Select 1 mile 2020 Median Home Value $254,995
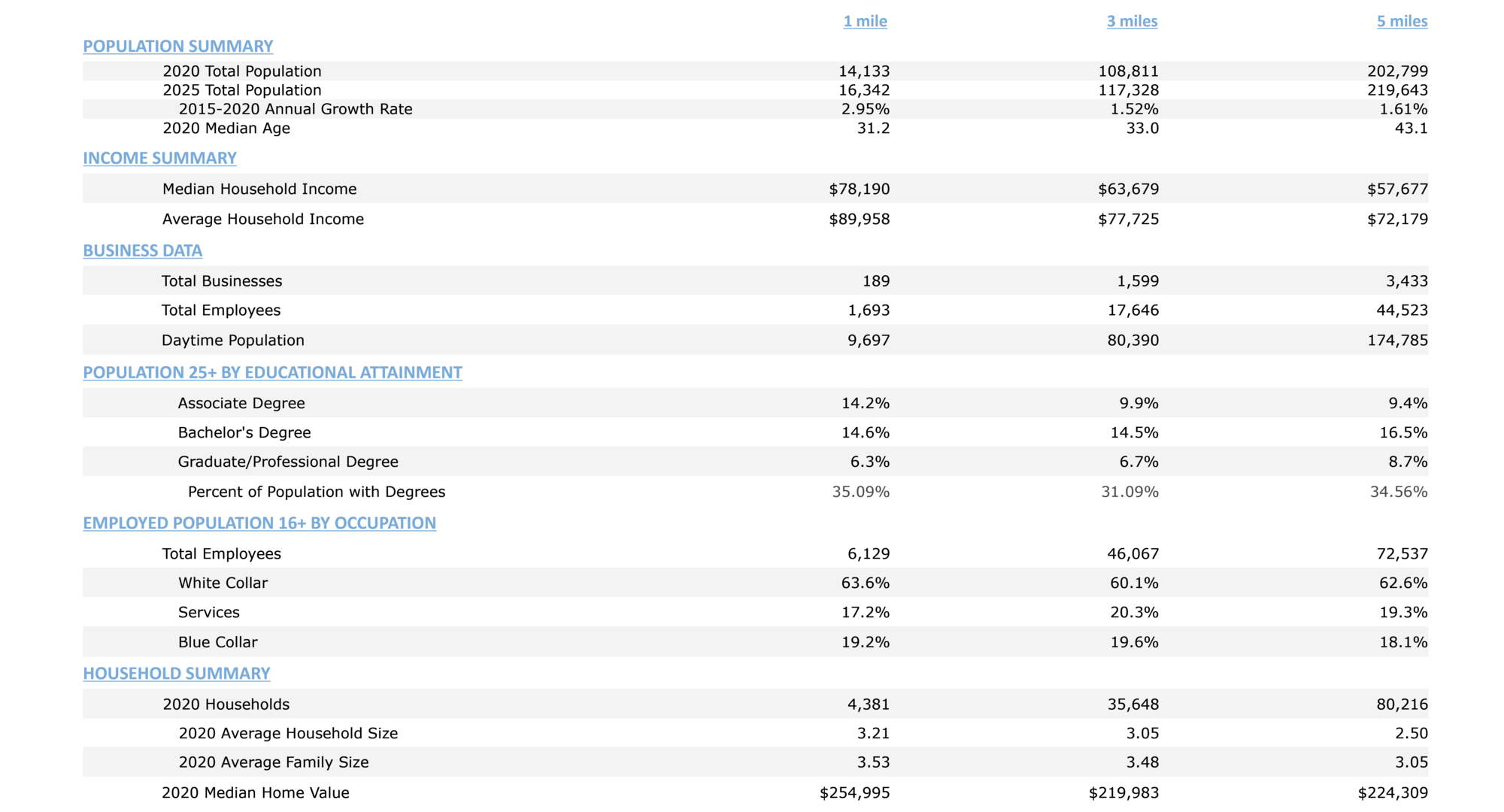 coord(854,792)
